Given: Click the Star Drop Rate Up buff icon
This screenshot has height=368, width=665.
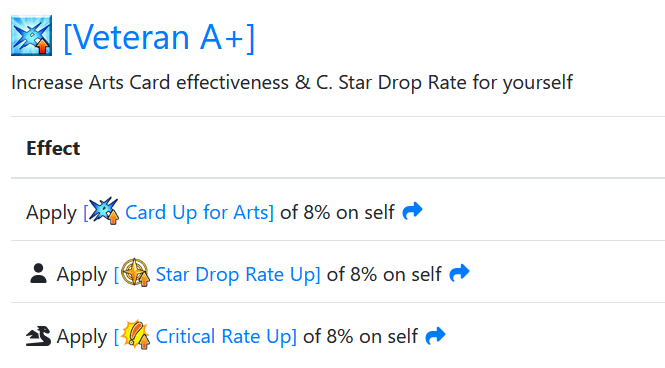Looking at the screenshot, I should pos(135,273).
